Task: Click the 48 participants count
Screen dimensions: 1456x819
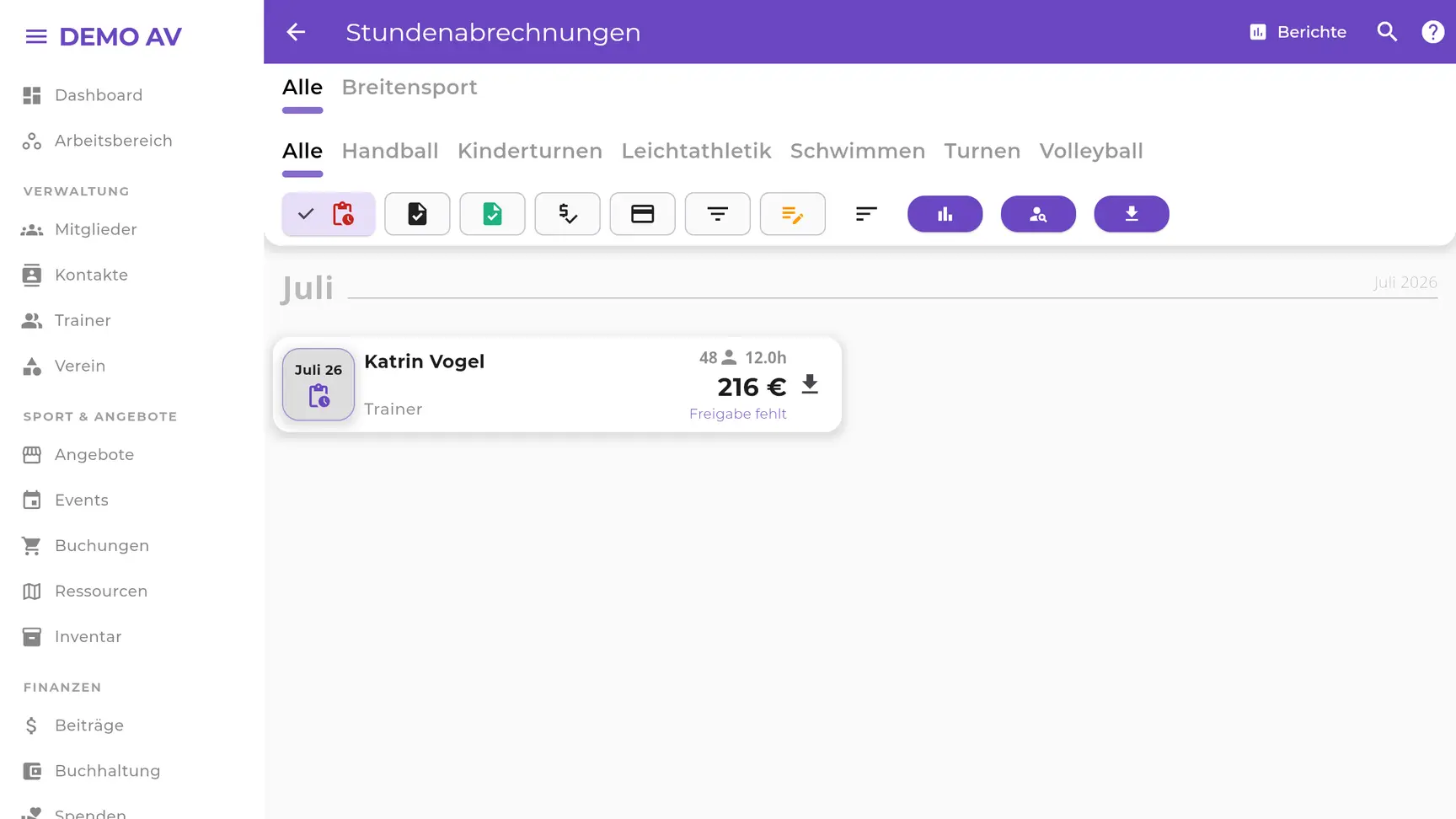Action: point(718,357)
